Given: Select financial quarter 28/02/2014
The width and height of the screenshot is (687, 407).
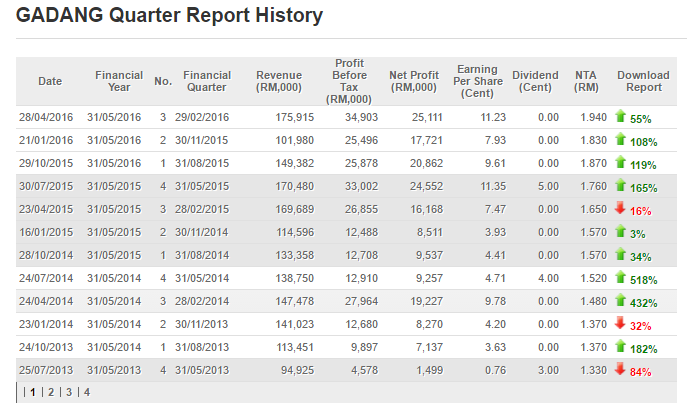Looking at the screenshot, I should (x=202, y=301).
